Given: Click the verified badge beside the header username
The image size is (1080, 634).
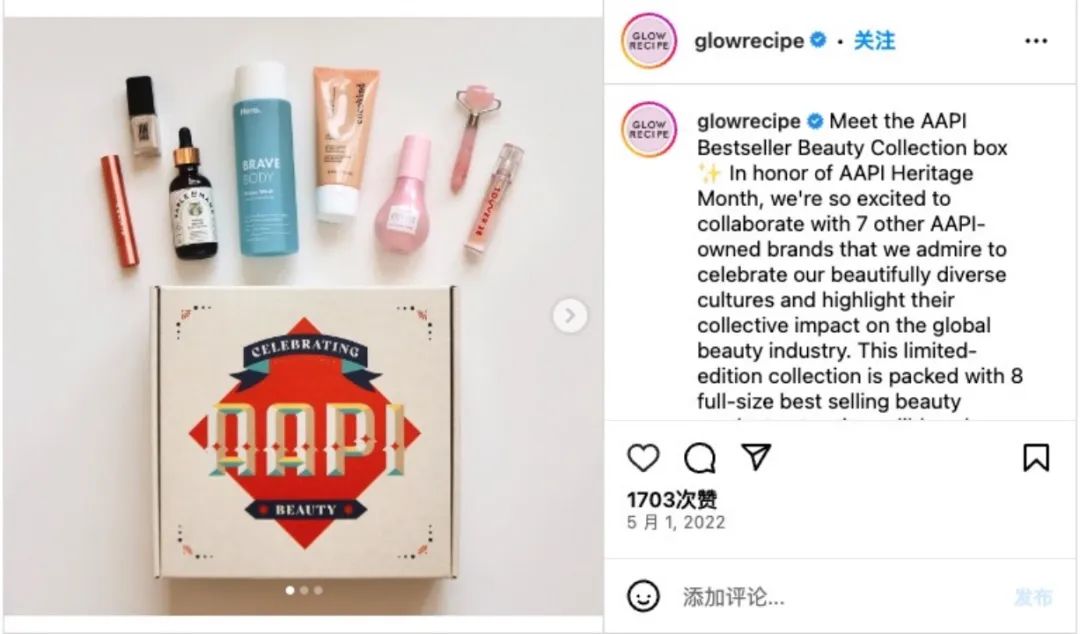Looking at the screenshot, I should (x=818, y=40).
